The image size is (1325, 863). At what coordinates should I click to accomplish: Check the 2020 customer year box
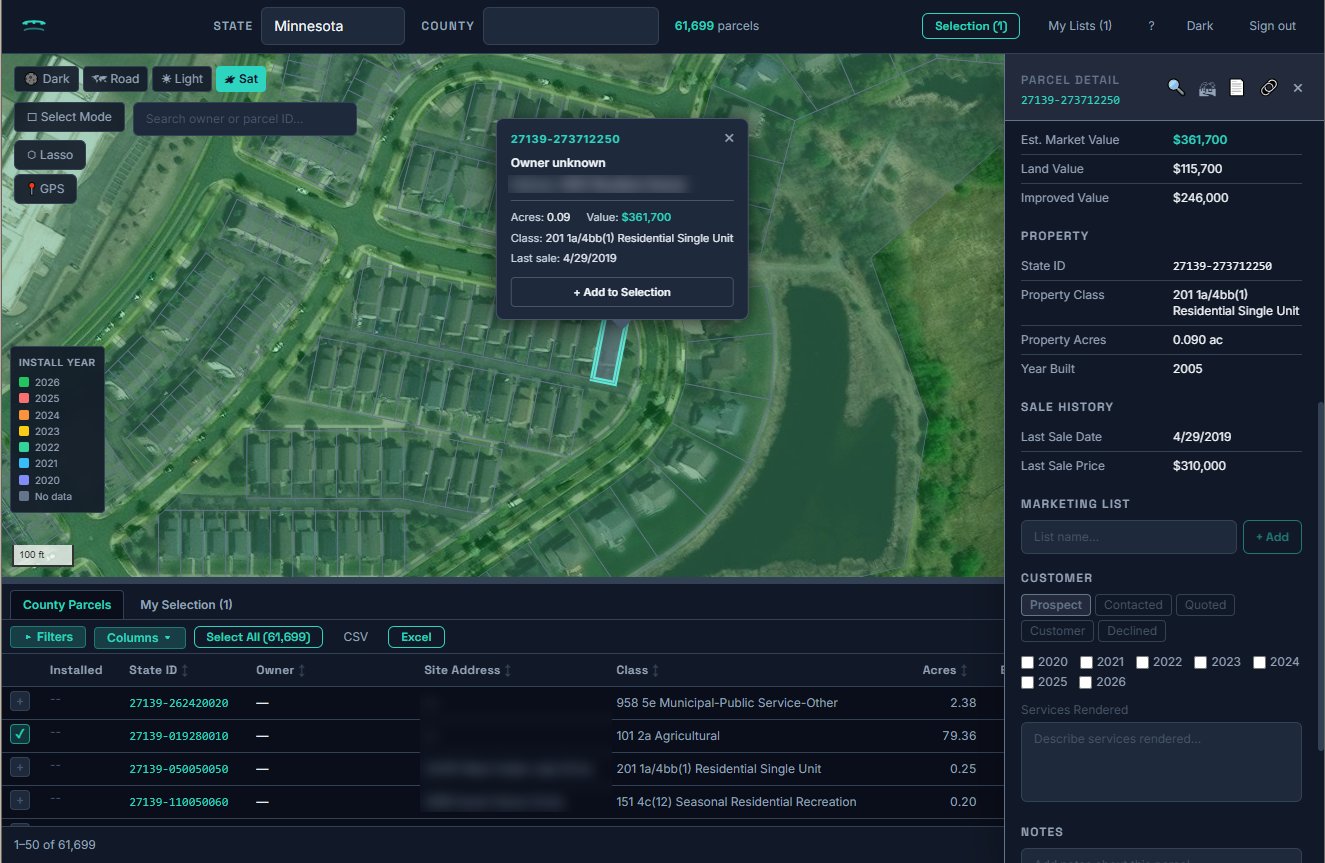coord(1027,662)
